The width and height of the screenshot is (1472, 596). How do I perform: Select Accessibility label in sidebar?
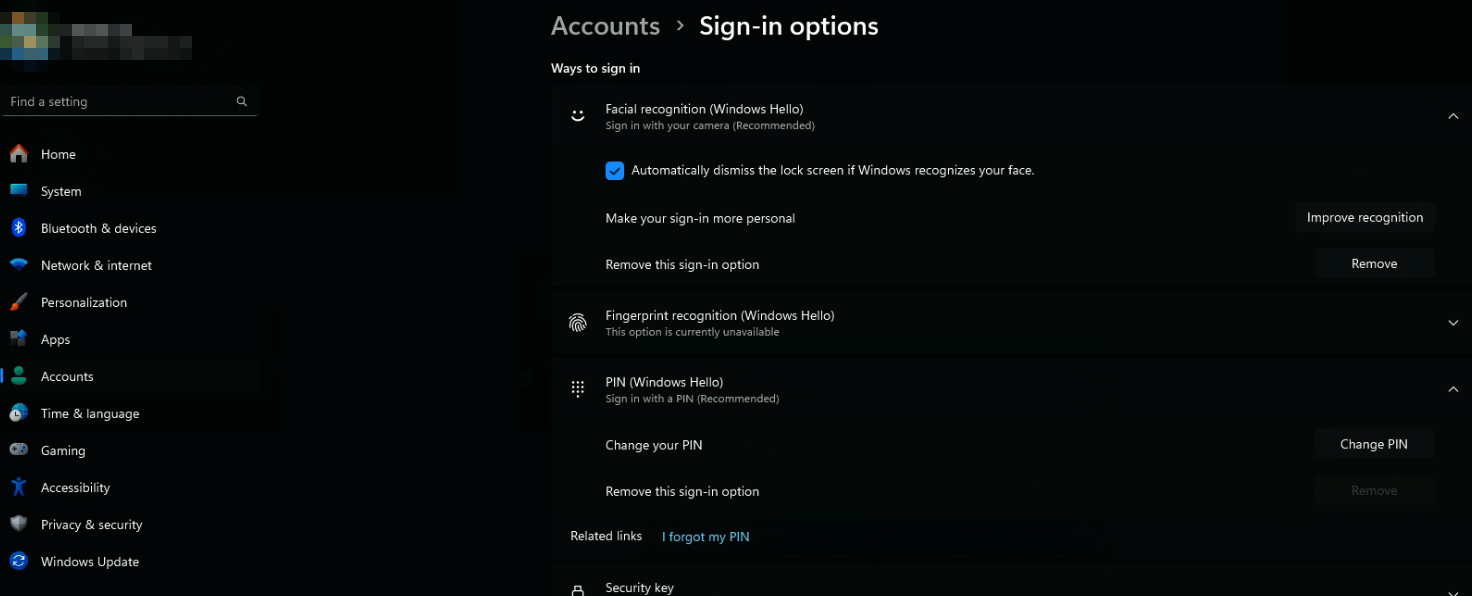(75, 487)
